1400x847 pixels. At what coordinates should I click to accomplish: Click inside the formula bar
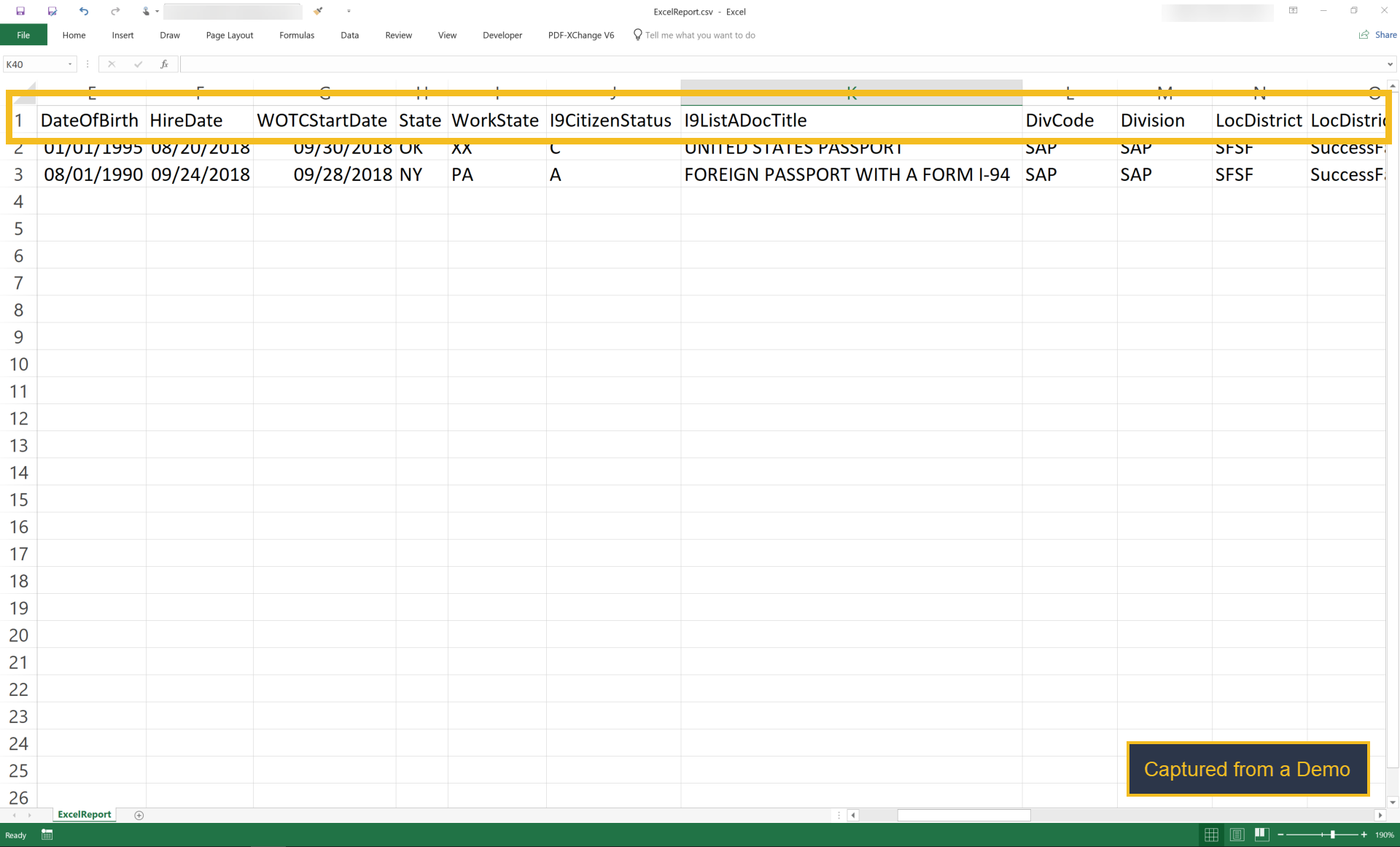(x=782, y=64)
